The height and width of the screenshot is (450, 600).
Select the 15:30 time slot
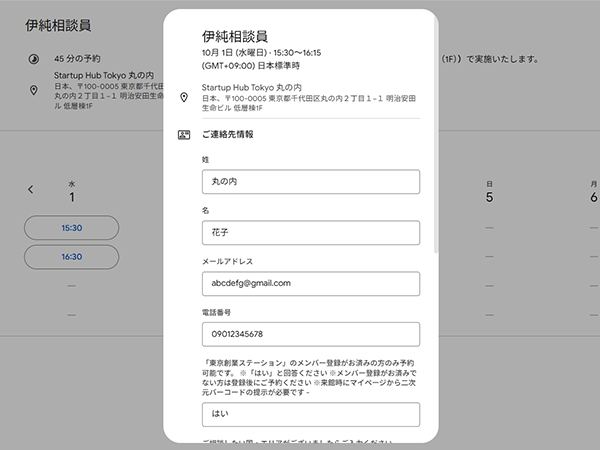(71, 228)
